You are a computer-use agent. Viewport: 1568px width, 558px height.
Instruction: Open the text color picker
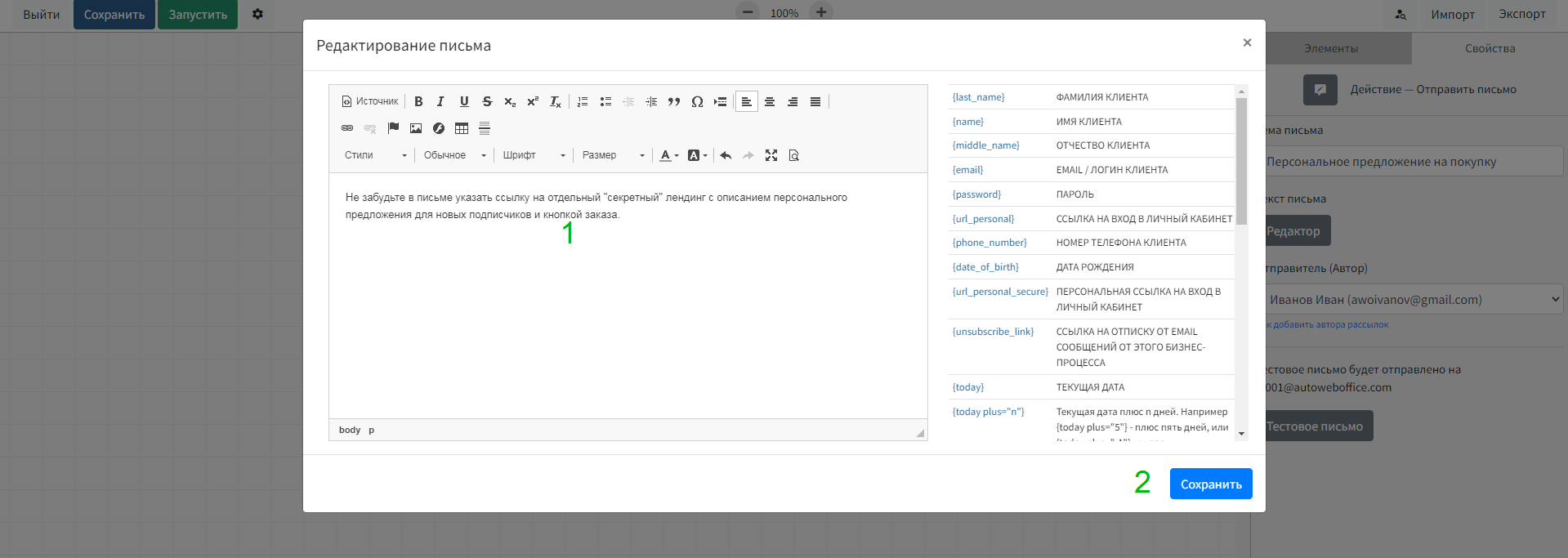point(668,155)
